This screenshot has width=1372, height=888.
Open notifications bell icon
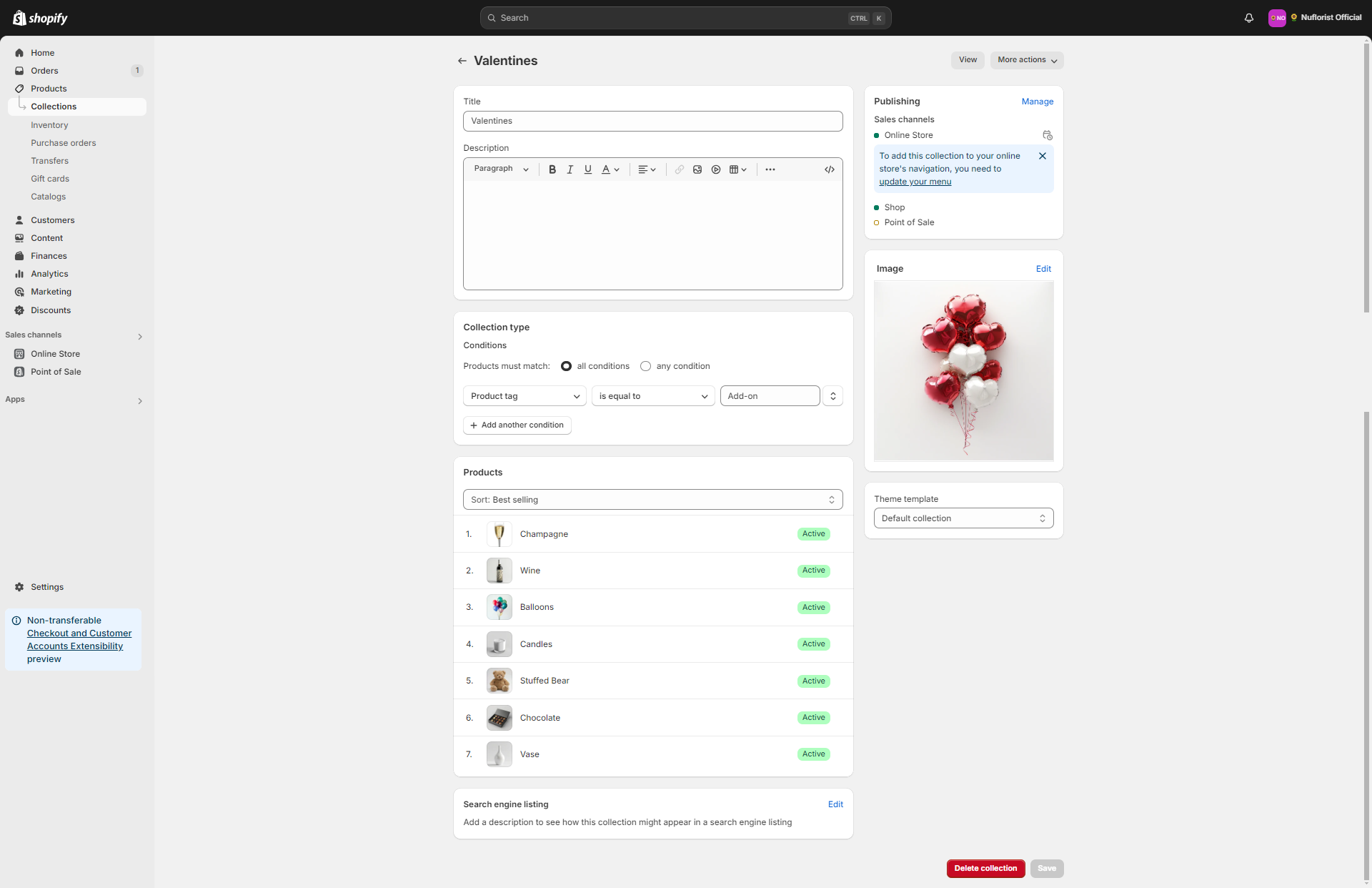pyautogui.click(x=1248, y=18)
